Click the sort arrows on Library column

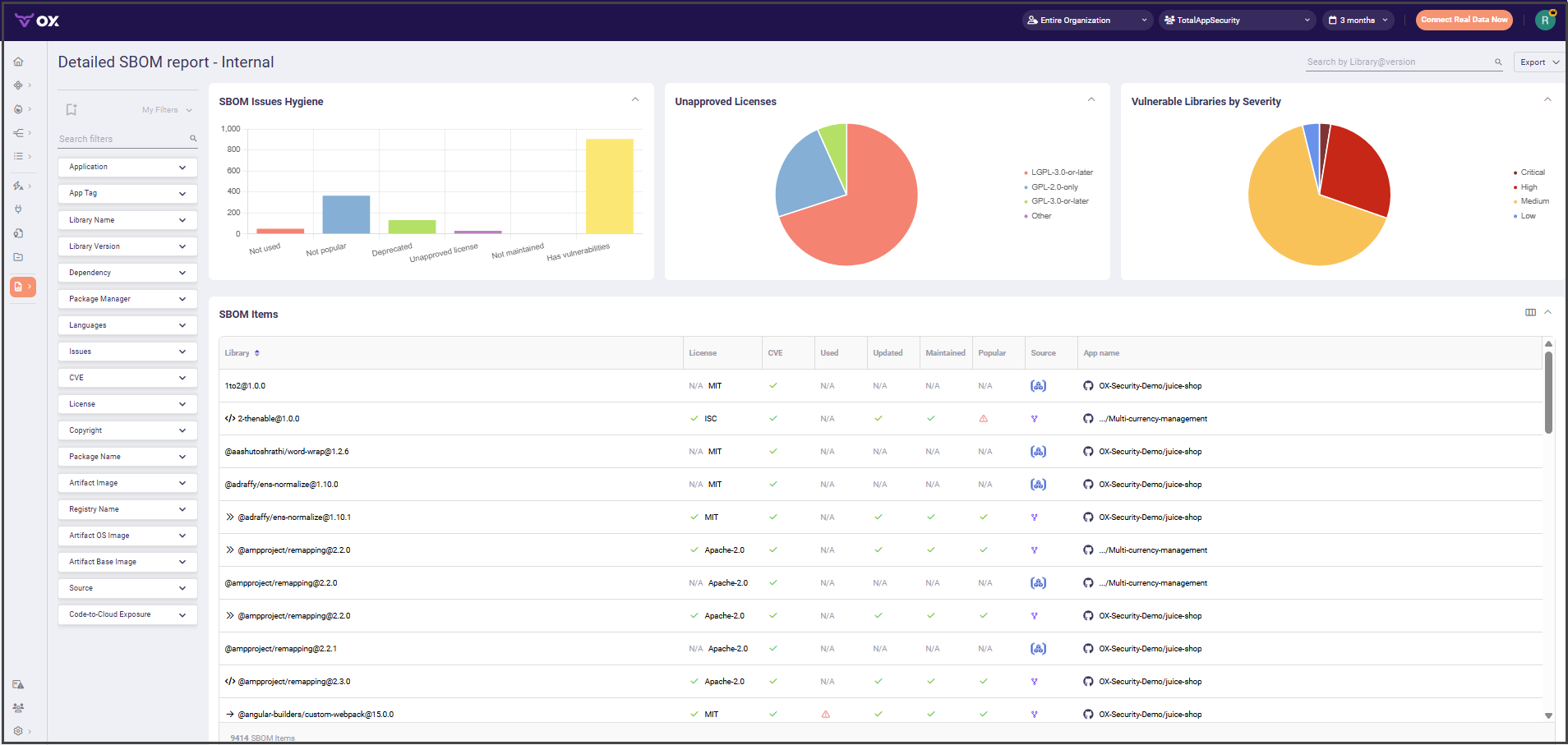(257, 353)
